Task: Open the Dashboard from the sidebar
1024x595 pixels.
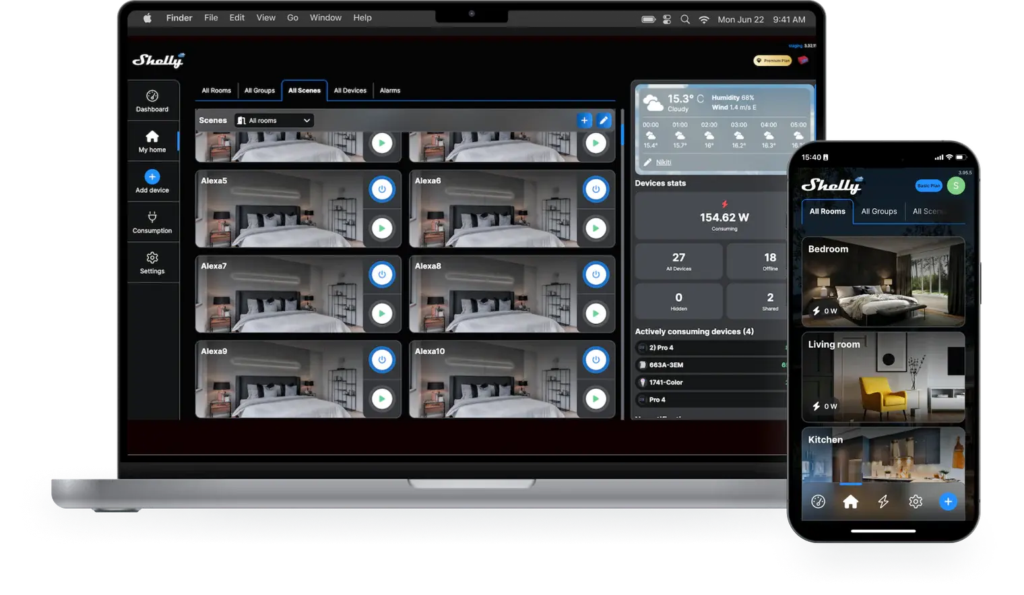Action: pyautogui.click(x=152, y=99)
